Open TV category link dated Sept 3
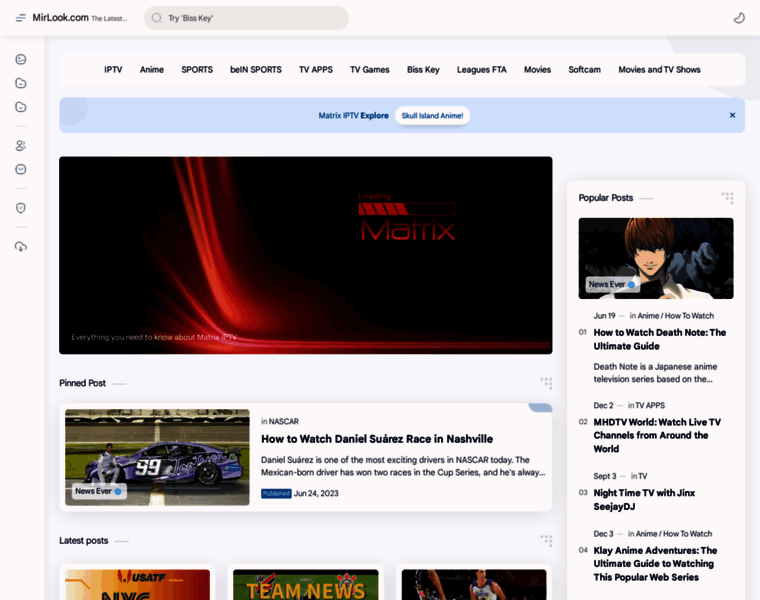 (x=643, y=476)
